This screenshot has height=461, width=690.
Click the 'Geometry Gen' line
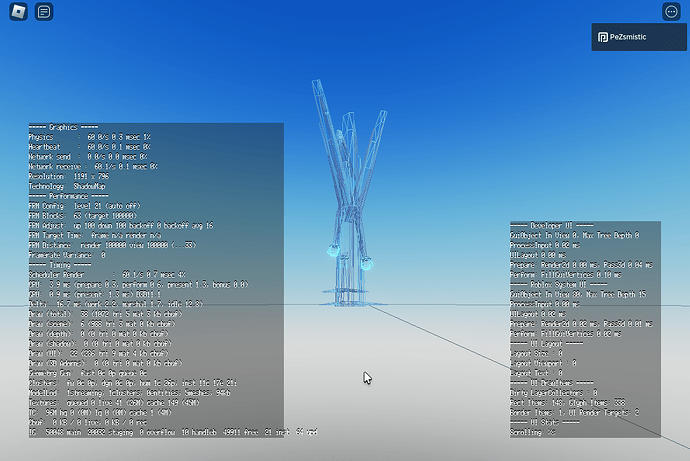pyautogui.click(x=88, y=373)
